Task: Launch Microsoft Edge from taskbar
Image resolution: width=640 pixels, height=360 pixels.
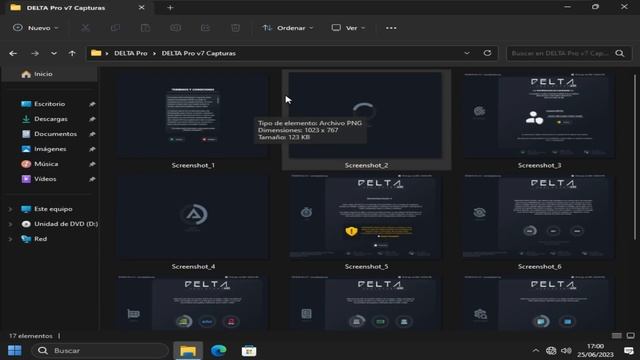Action: coord(219,351)
